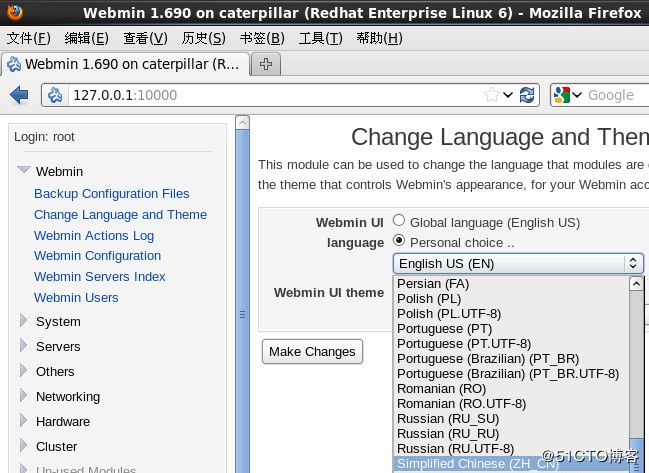Click the frame divider grip handle
This screenshot has height=473, width=649.
tap(243, 314)
